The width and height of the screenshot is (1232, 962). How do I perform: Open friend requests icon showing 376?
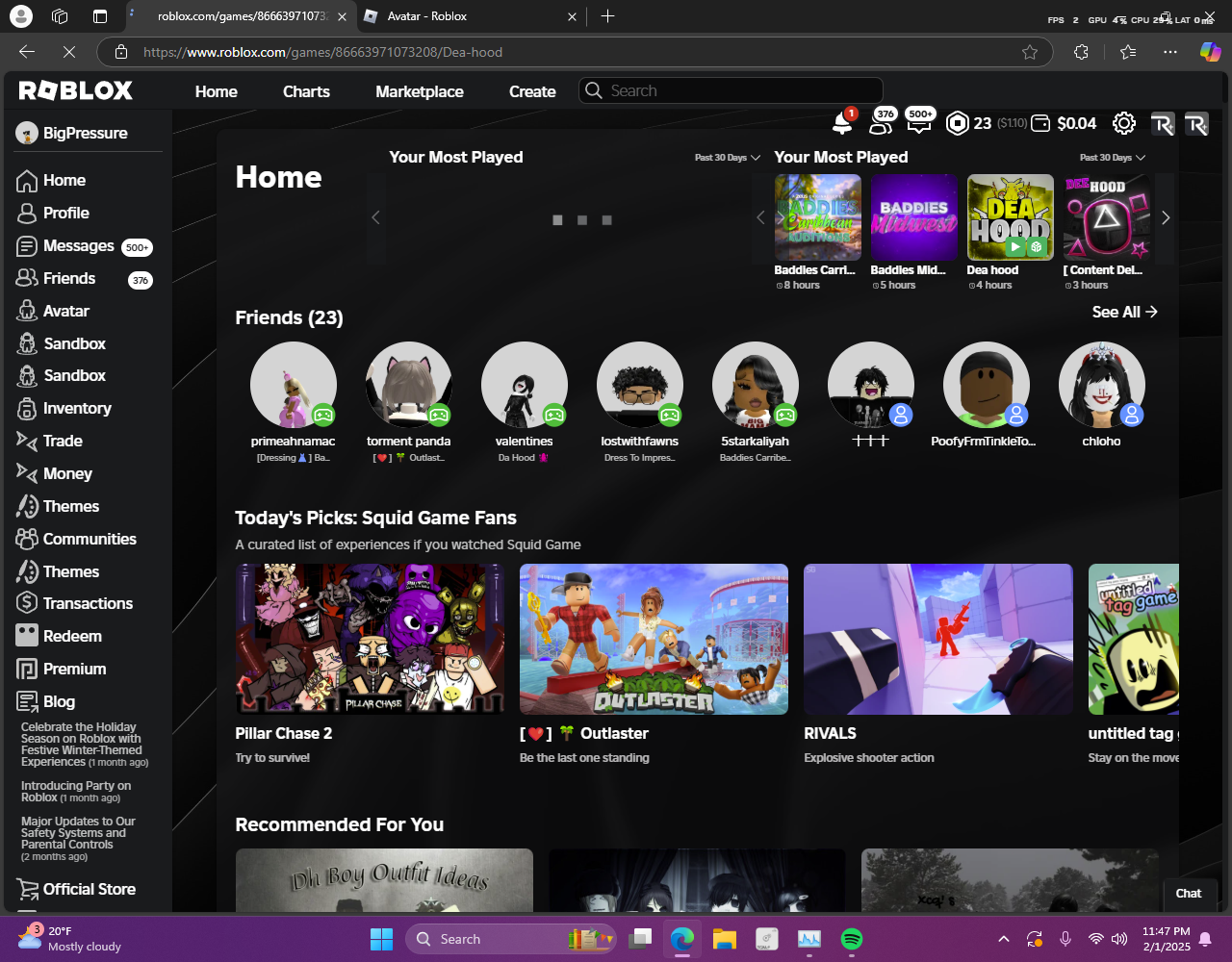click(x=882, y=122)
